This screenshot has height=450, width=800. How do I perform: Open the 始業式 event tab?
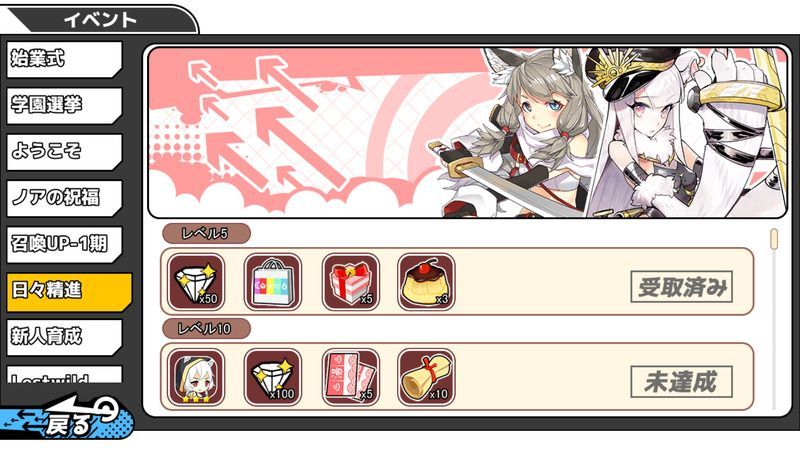[64, 59]
